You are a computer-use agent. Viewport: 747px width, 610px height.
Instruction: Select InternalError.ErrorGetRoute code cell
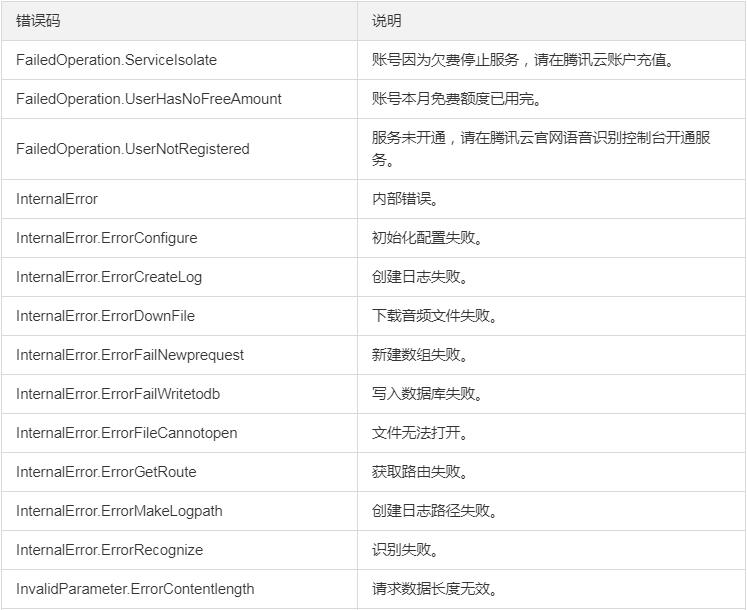pos(179,472)
